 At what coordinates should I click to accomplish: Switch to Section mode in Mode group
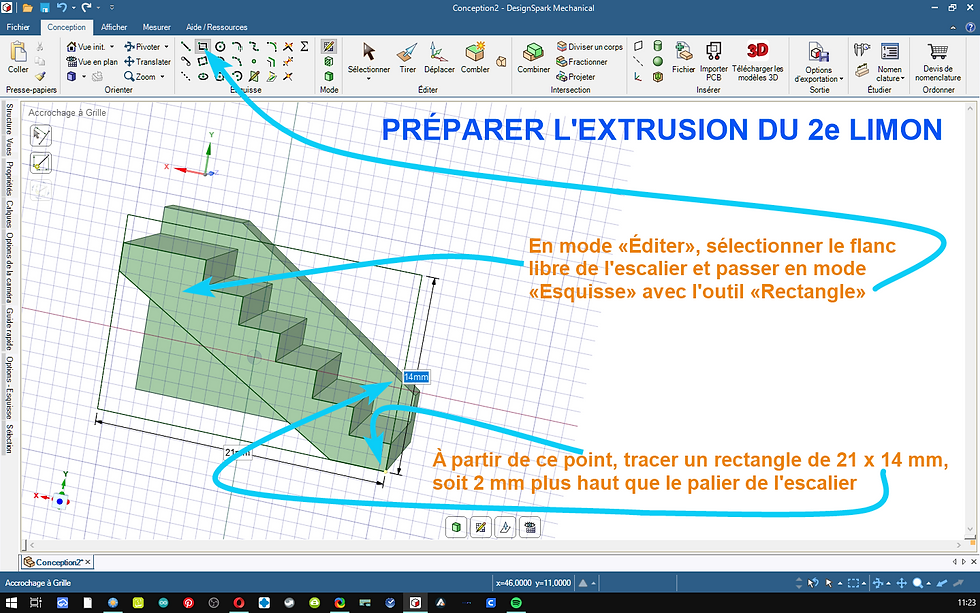click(x=329, y=61)
